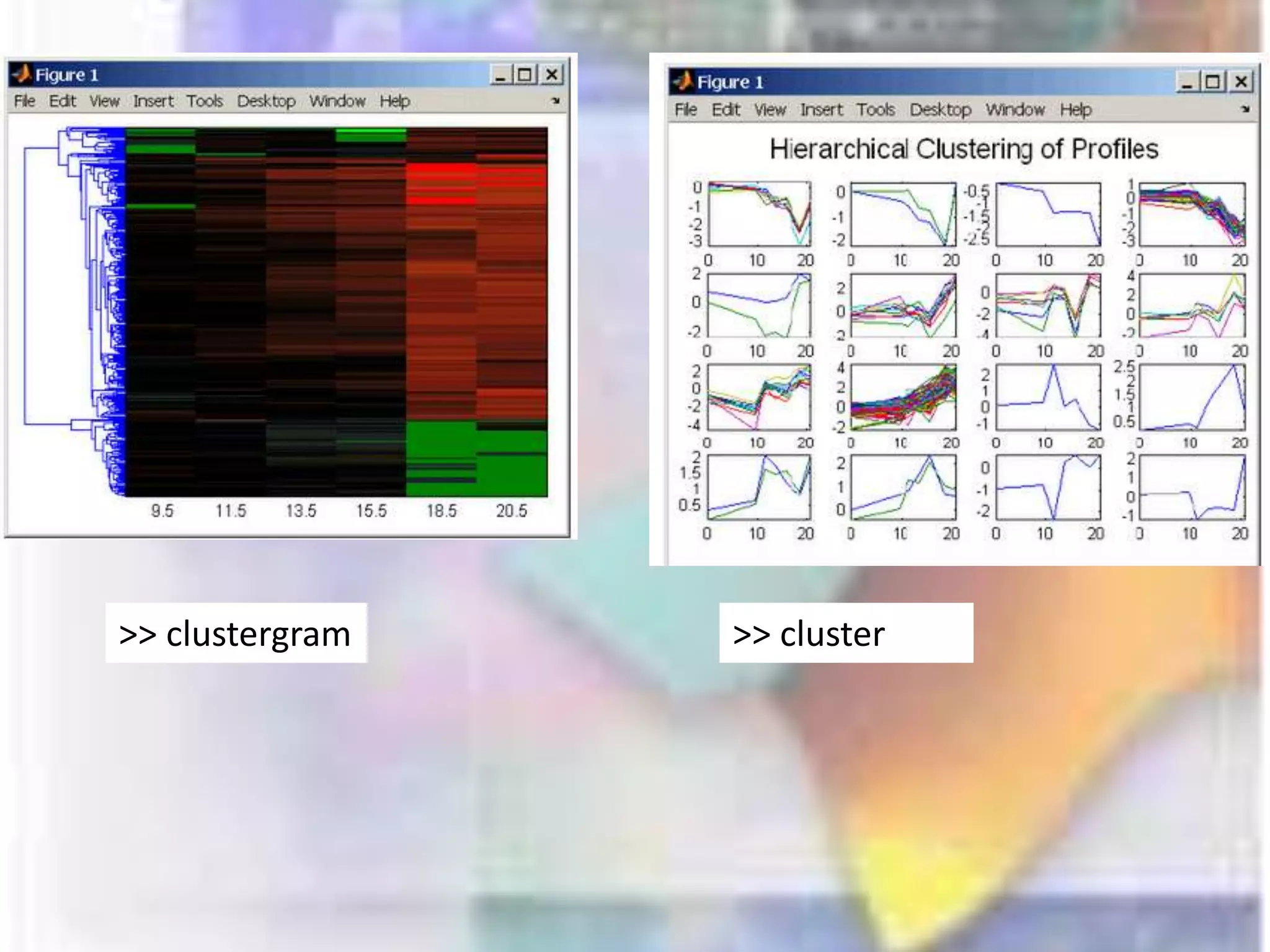
Task: Click 'Figure 1' title of clustergram window
Action: (x=66, y=75)
